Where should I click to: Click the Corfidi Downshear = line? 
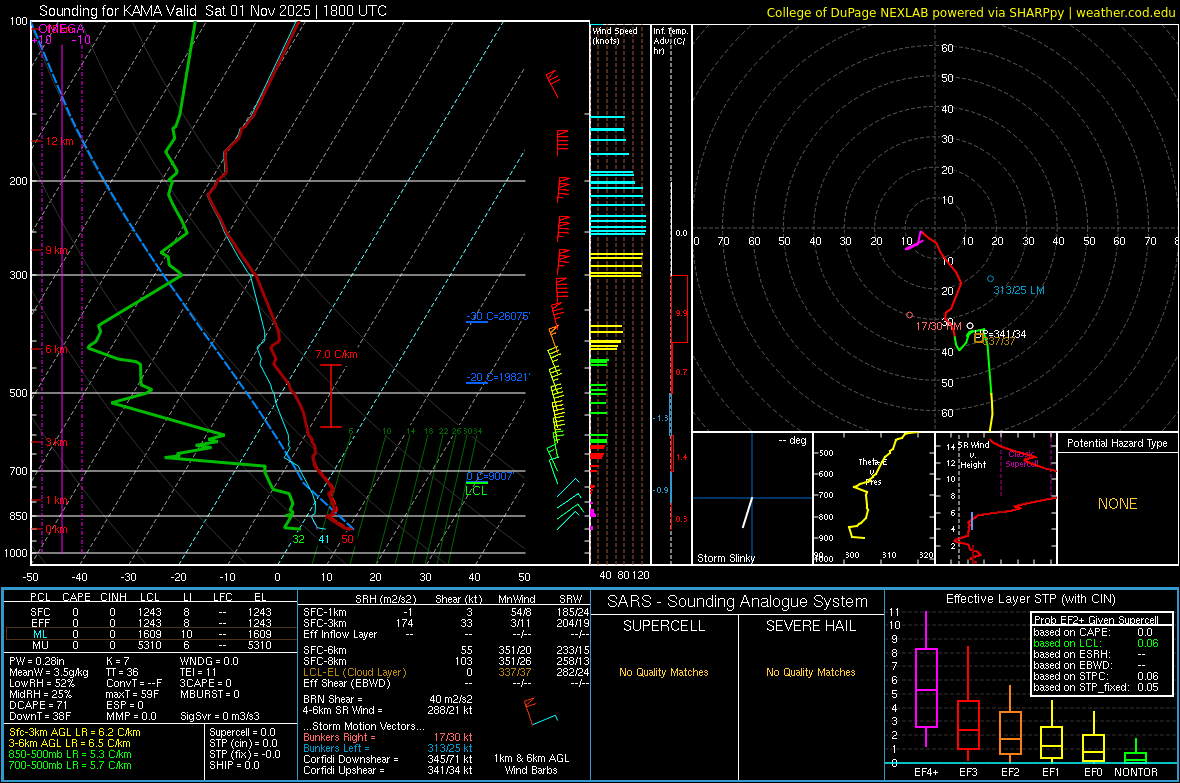(x=388, y=760)
